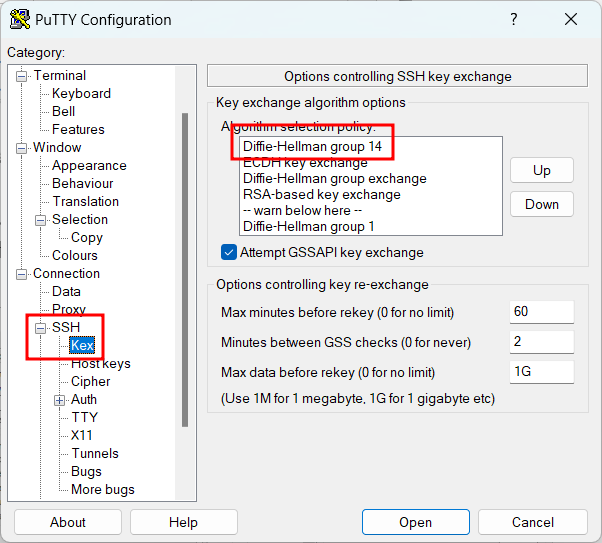The height and width of the screenshot is (543, 602).
Task: Collapse the Connection tree node
Action: [x=22, y=274]
